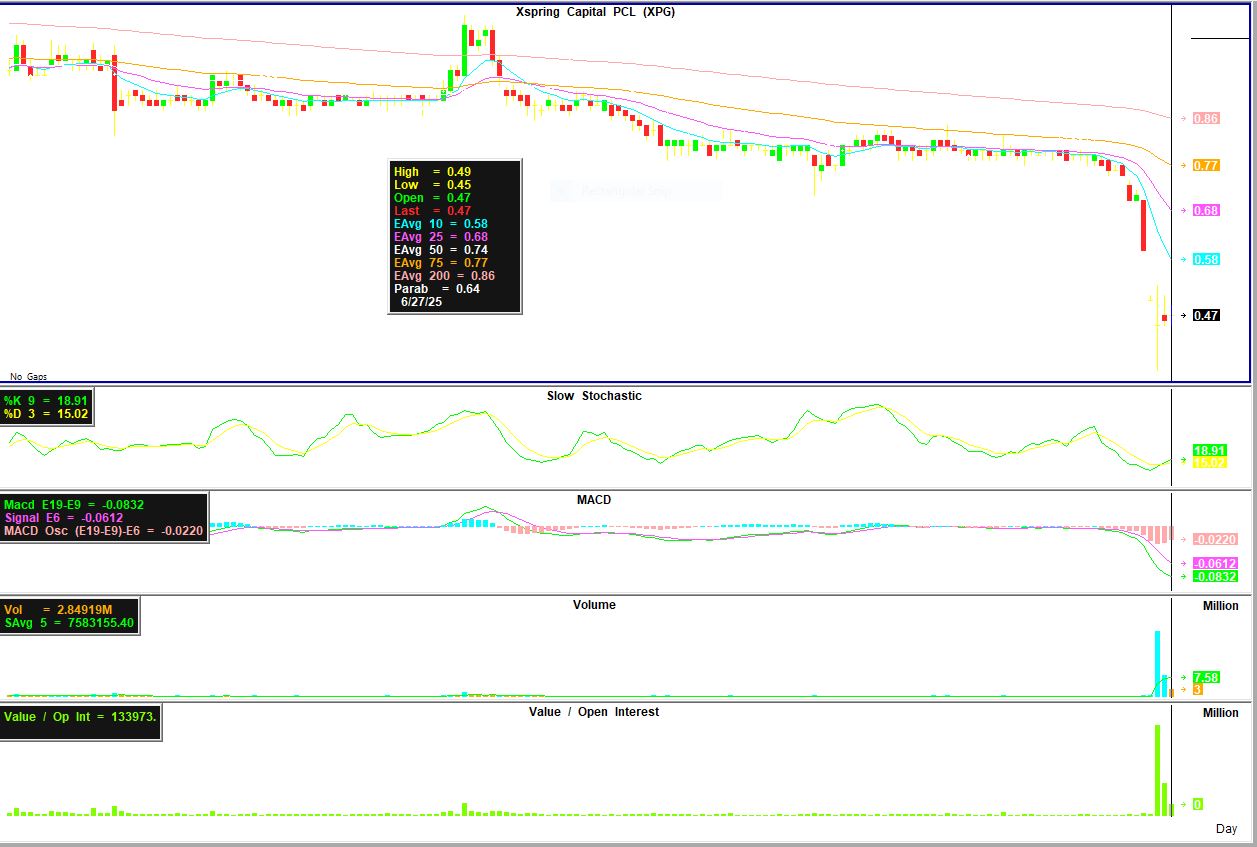The width and height of the screenshot is (1257, 847).
Task: Select the Low = 0.45 row in data box
Action: point(432,185)
